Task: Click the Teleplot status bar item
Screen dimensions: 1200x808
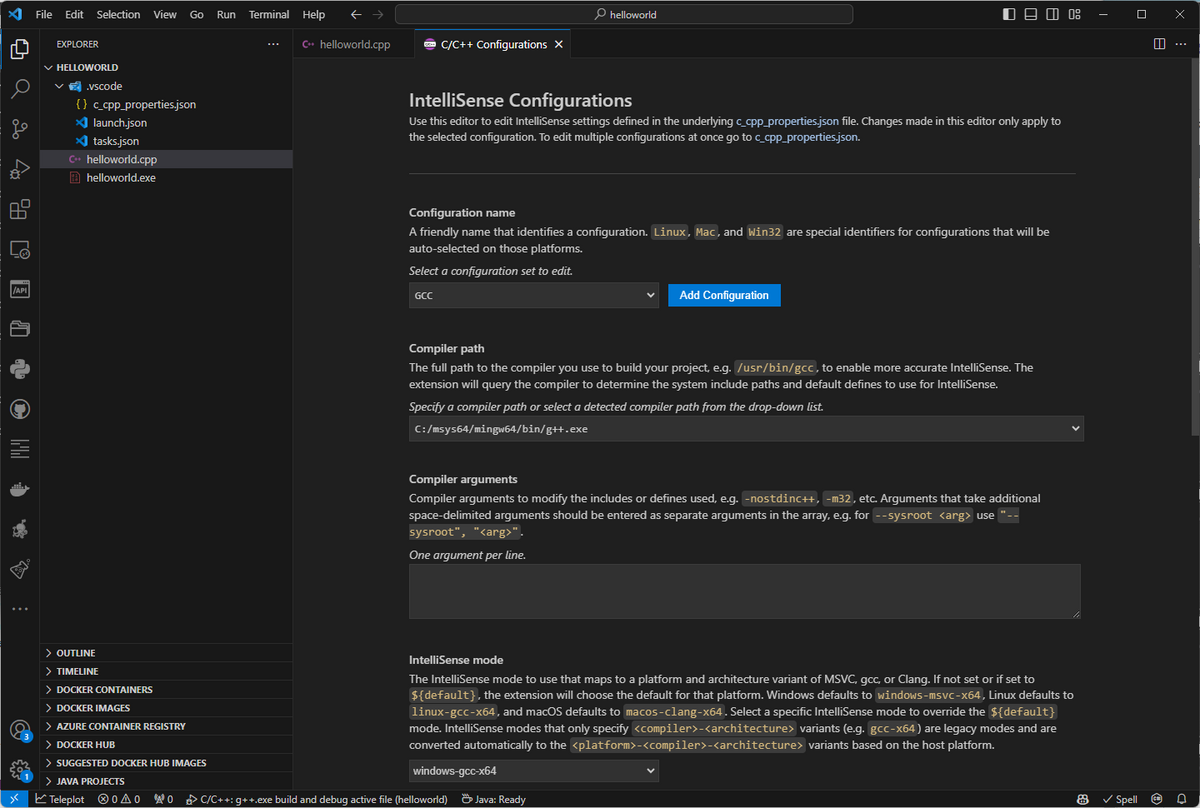Action: pyautogui.click(x=61, y=799)
